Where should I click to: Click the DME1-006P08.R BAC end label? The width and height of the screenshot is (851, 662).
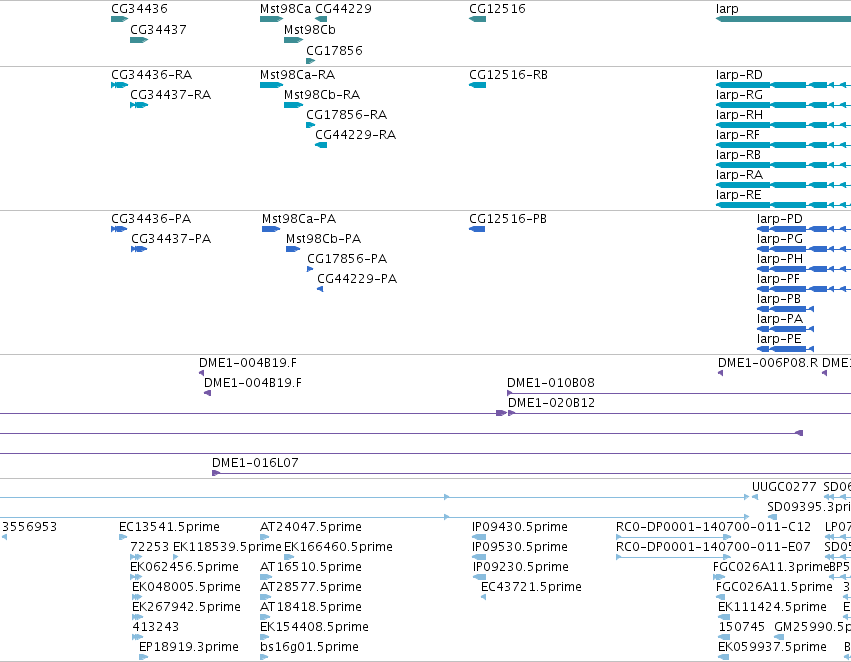[768, 364]
